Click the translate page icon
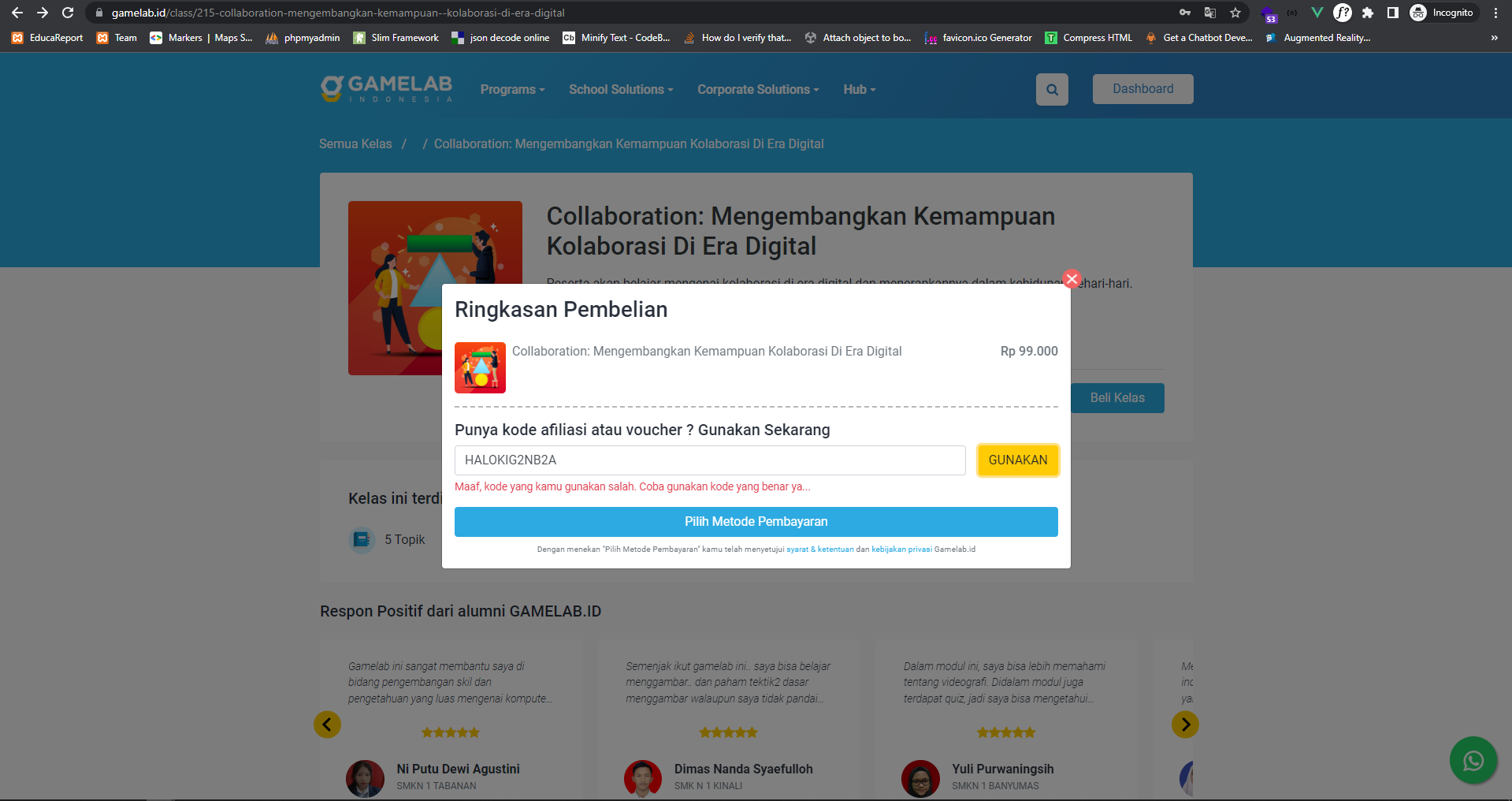Screen dimensions: 1512x801 [1210, 13]
